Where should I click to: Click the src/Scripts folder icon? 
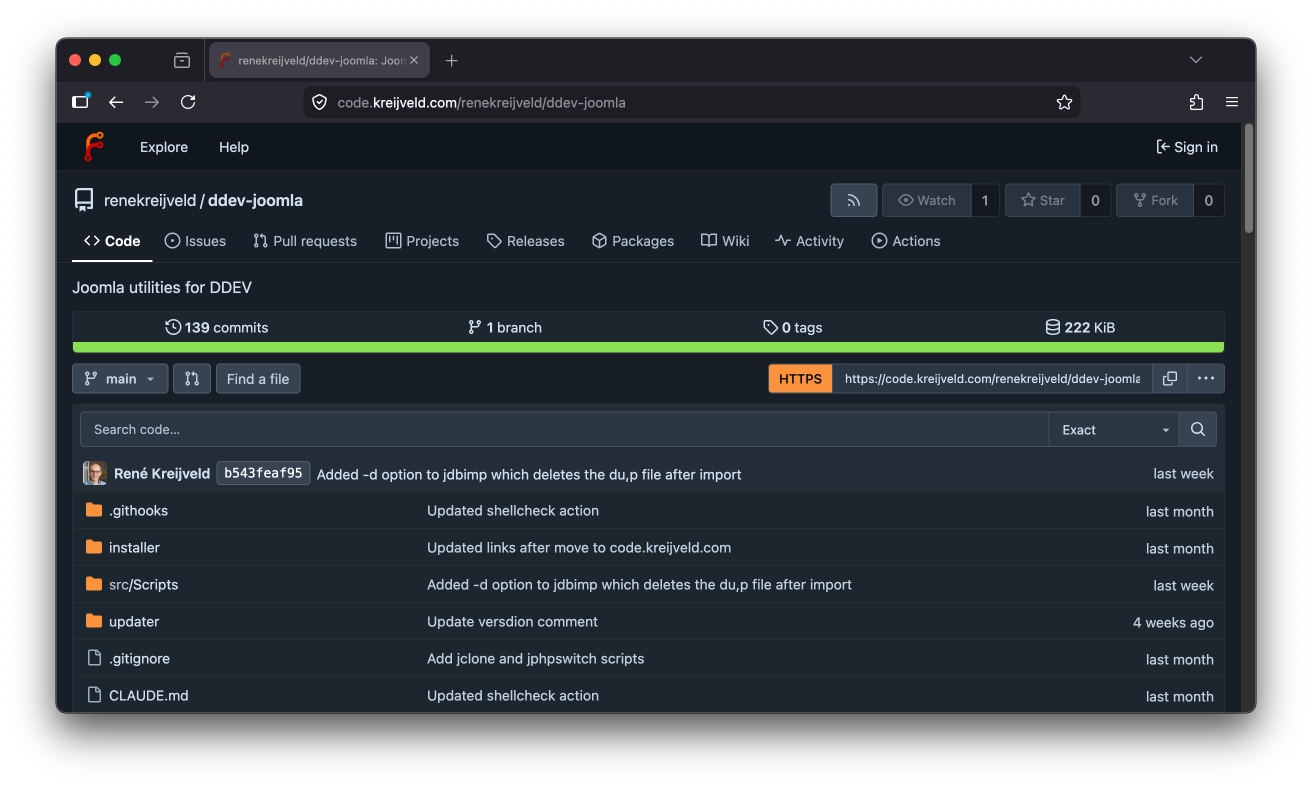pyautogui.click(x=94, y=584)
